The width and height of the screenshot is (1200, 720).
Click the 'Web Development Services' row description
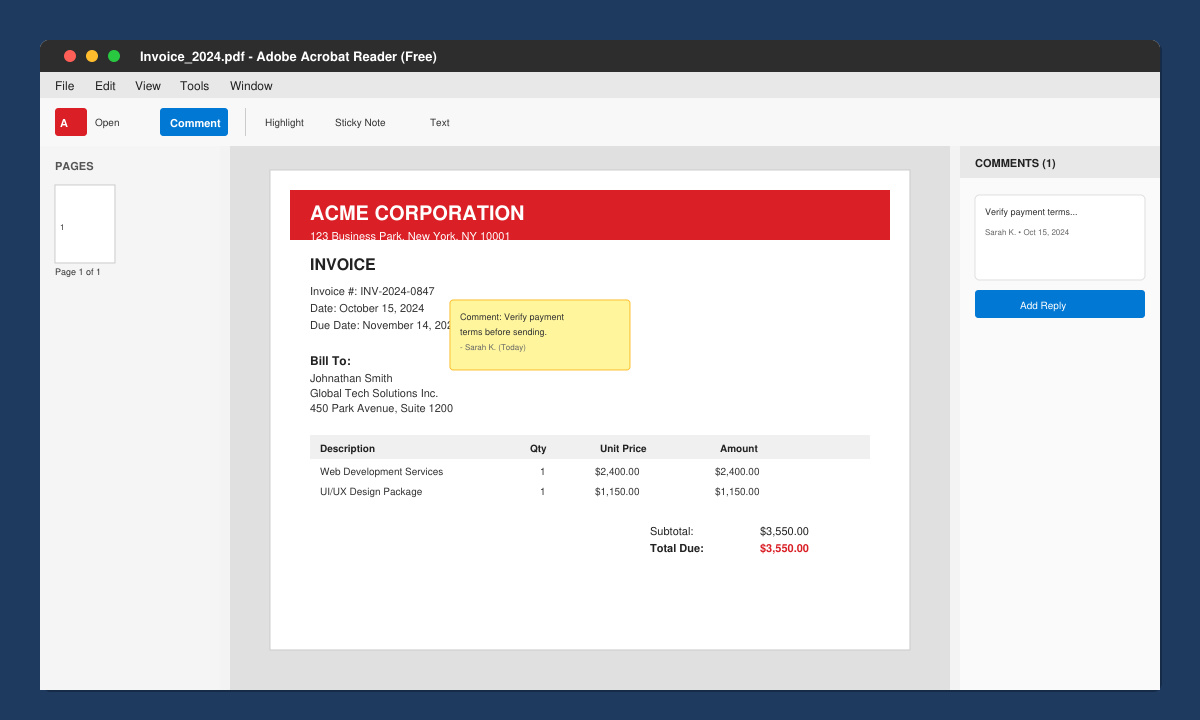click(381, 471)
